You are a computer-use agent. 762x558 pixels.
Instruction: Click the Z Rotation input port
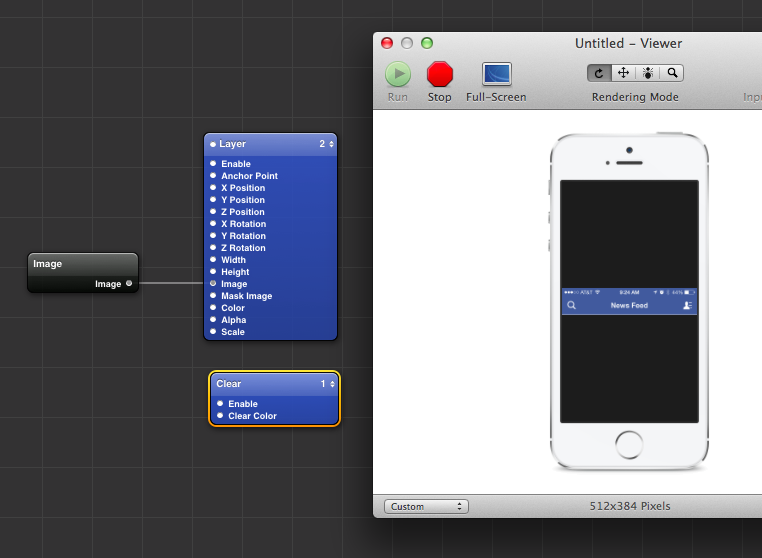pyautogui.click(x=213, y=247)
